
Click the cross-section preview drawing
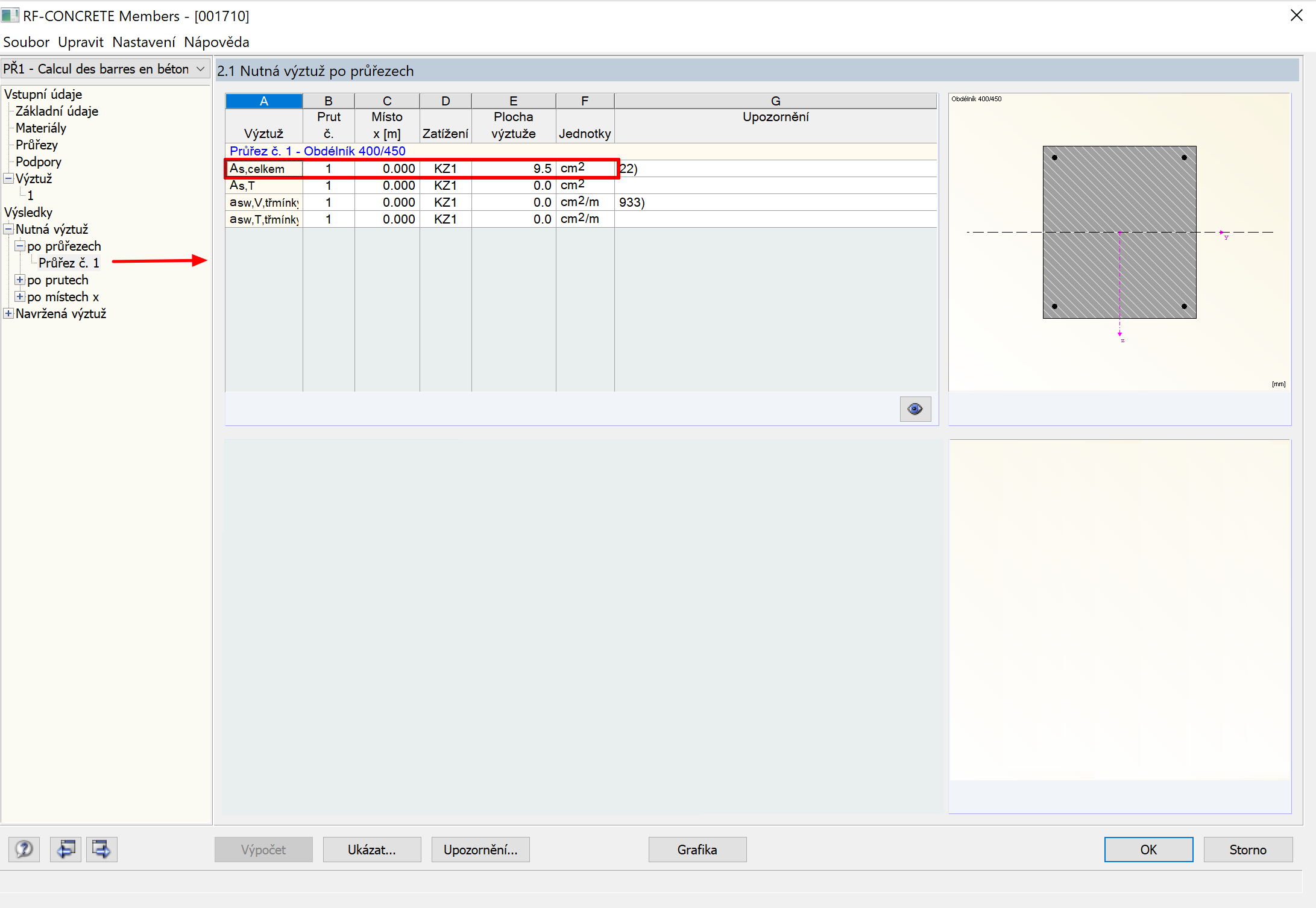coord(1119,232)
